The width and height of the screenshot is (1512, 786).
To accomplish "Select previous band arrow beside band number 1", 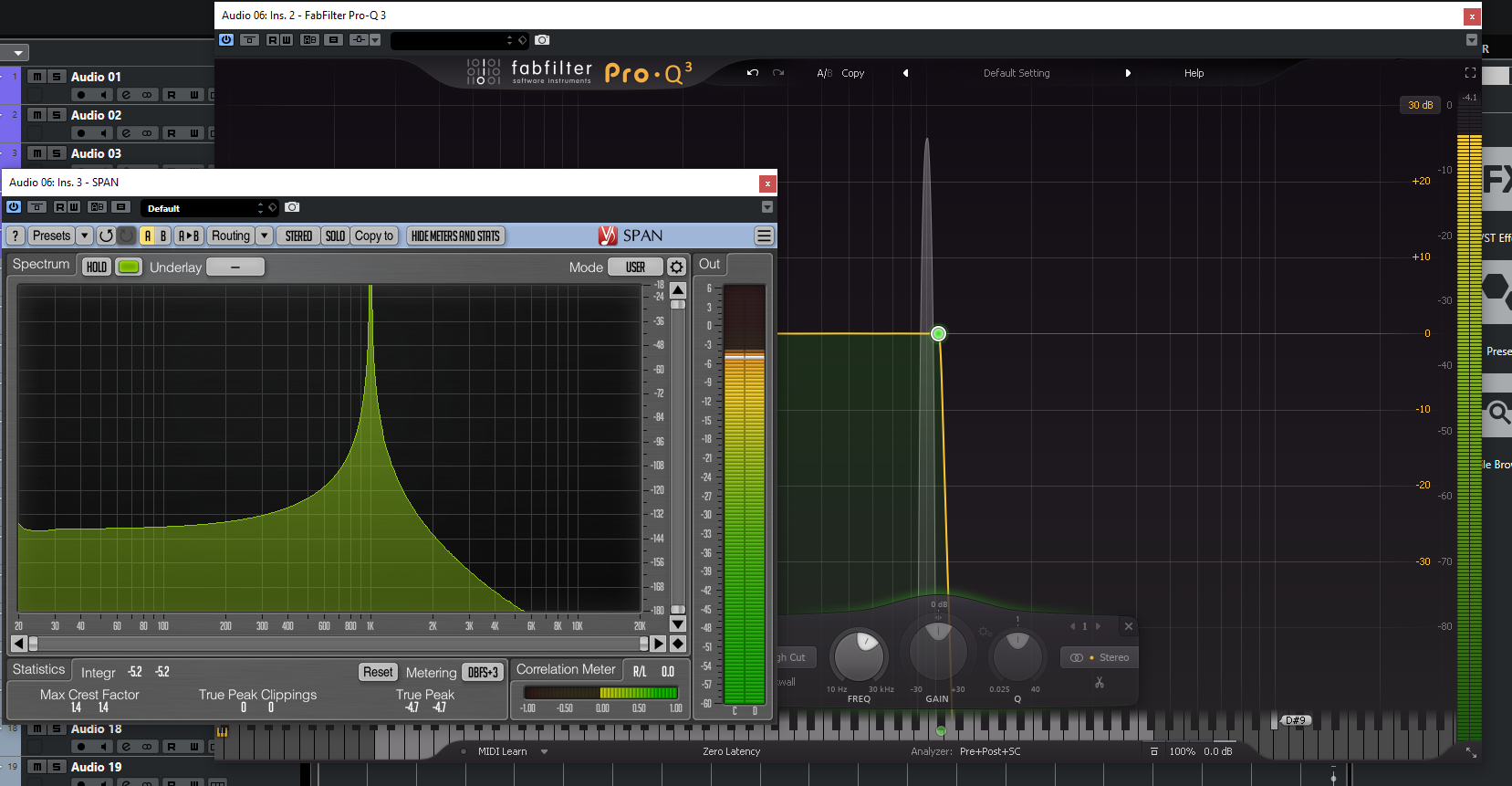I will tap(1072, 626).
